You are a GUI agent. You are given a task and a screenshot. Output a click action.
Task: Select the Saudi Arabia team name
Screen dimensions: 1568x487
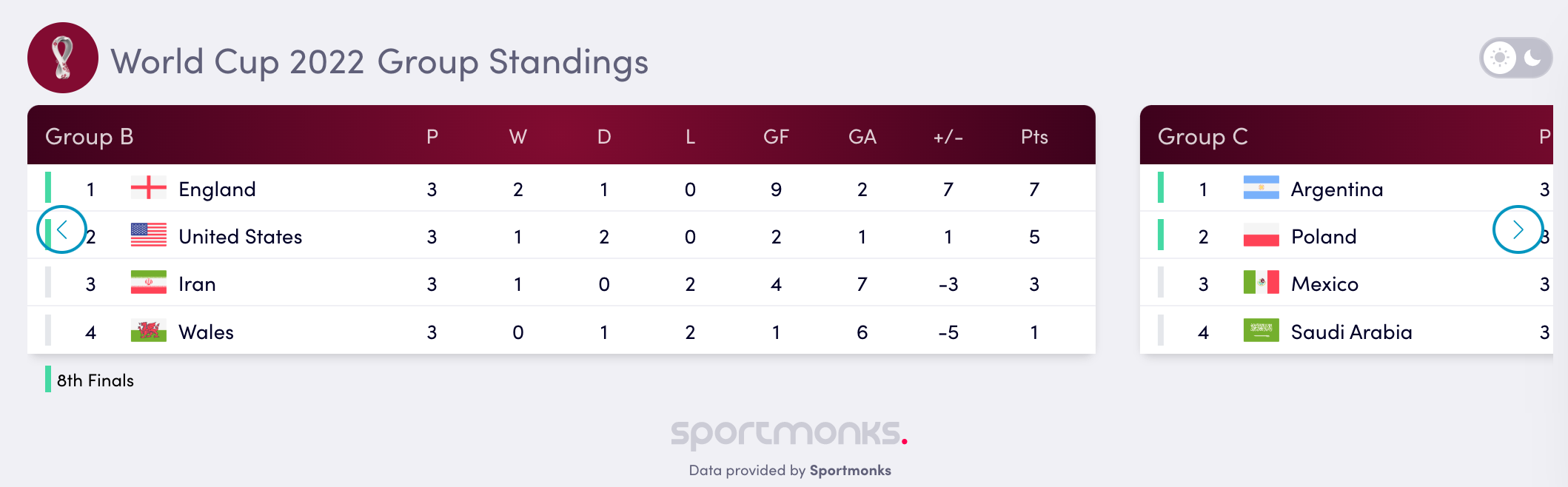pyautogui.click(x=1351, y=332)
